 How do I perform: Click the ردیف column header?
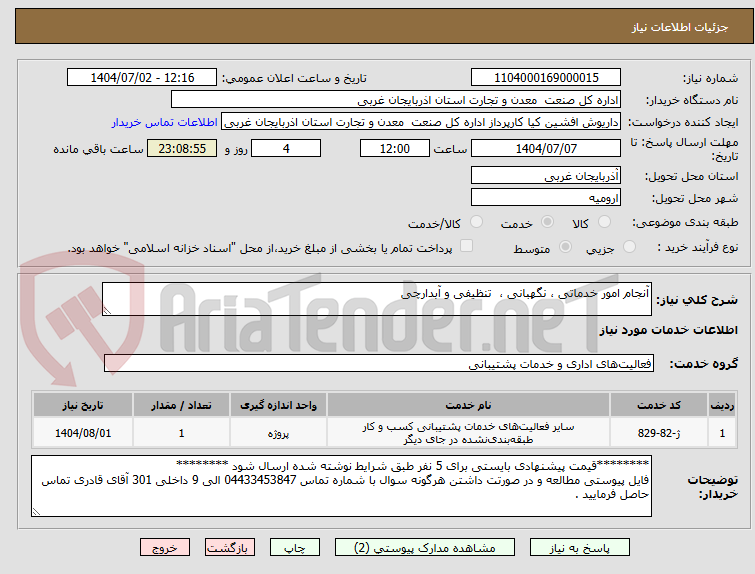point(722,405)
